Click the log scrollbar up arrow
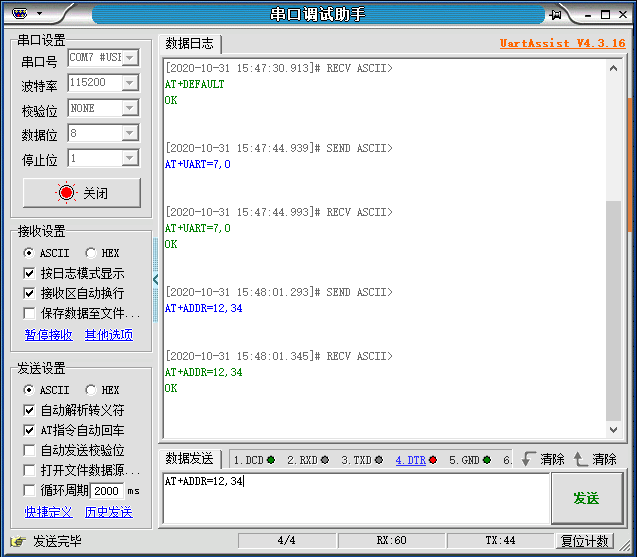This screenshot has width=637, height=557. (613, 68)
